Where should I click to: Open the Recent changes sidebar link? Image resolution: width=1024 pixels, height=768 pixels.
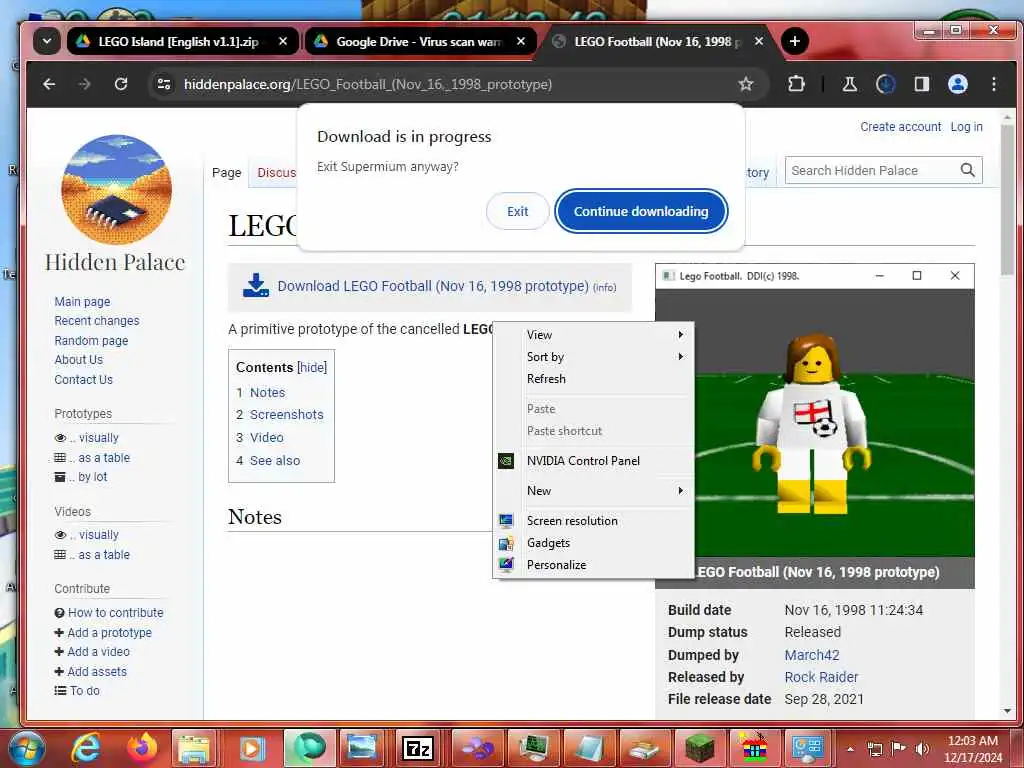(x=97, y=321)
